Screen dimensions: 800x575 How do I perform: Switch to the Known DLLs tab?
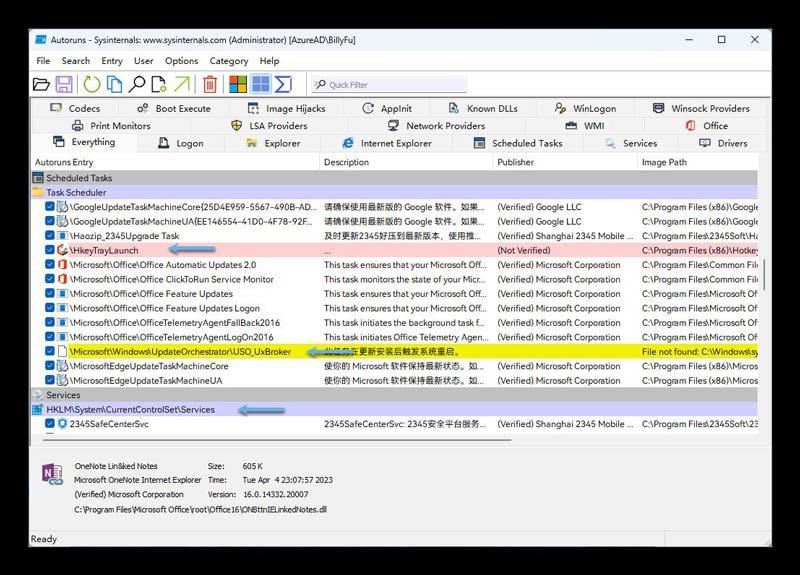click(483, 108)
